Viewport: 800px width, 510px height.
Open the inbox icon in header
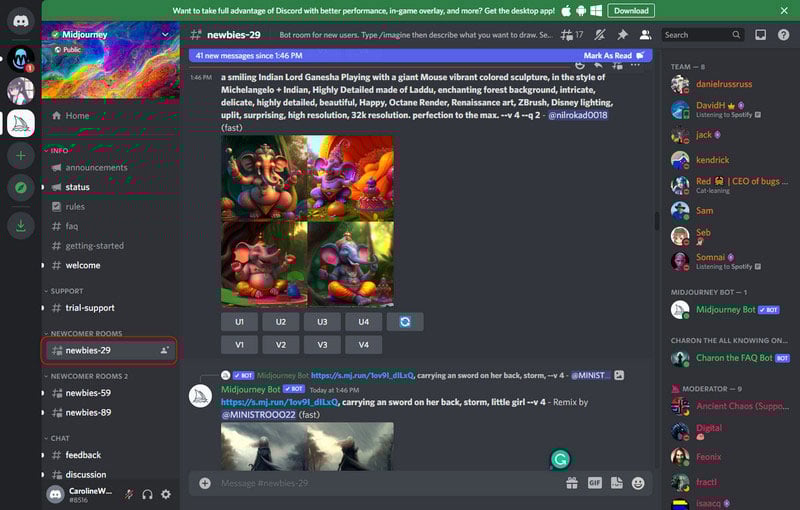point(760,35)
